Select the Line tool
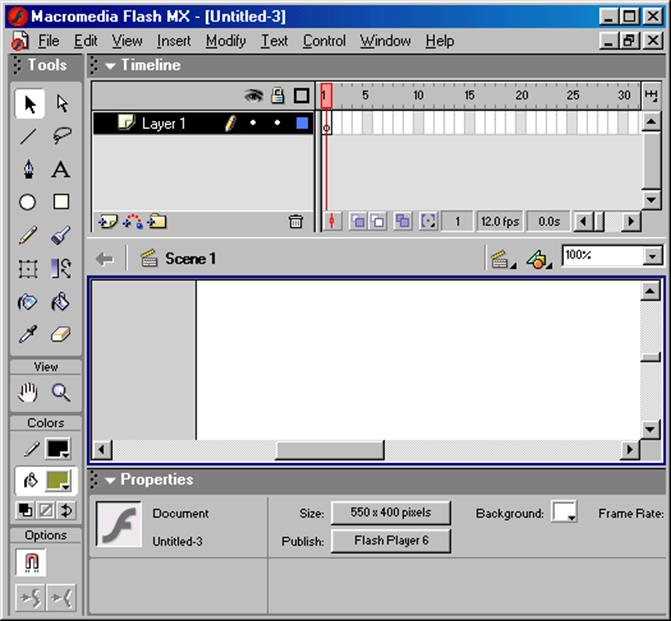Screen dimensions: 671x621 point(29,137)
